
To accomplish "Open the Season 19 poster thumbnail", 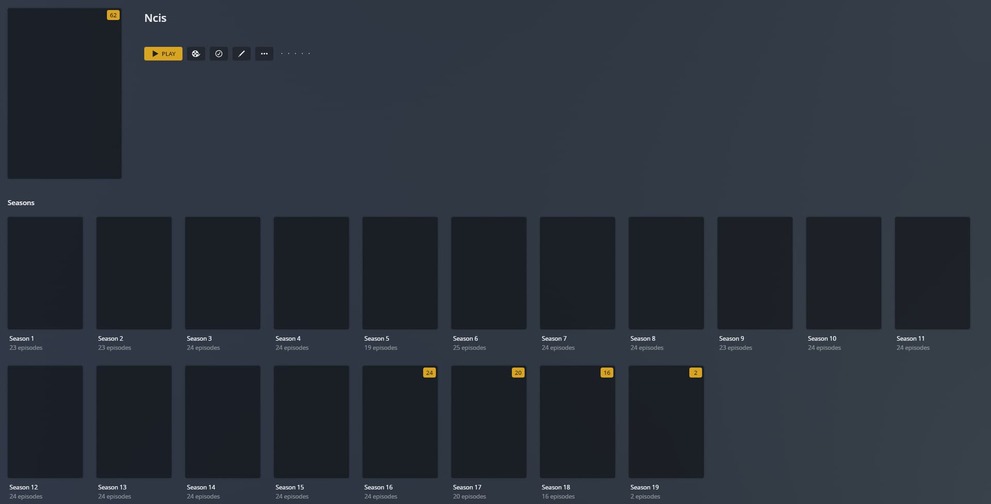I will 666,421.
